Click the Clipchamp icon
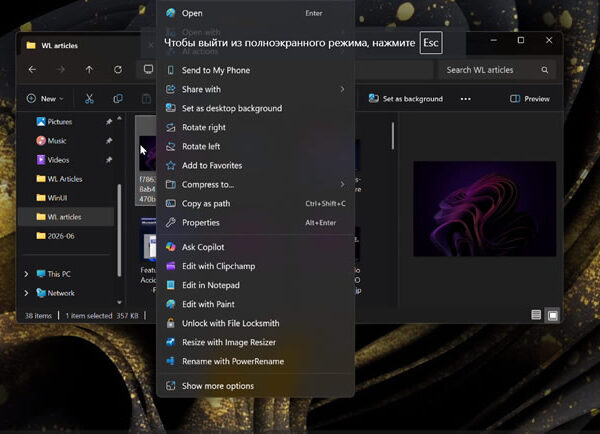Screen dimensions: 600x434 171,266
